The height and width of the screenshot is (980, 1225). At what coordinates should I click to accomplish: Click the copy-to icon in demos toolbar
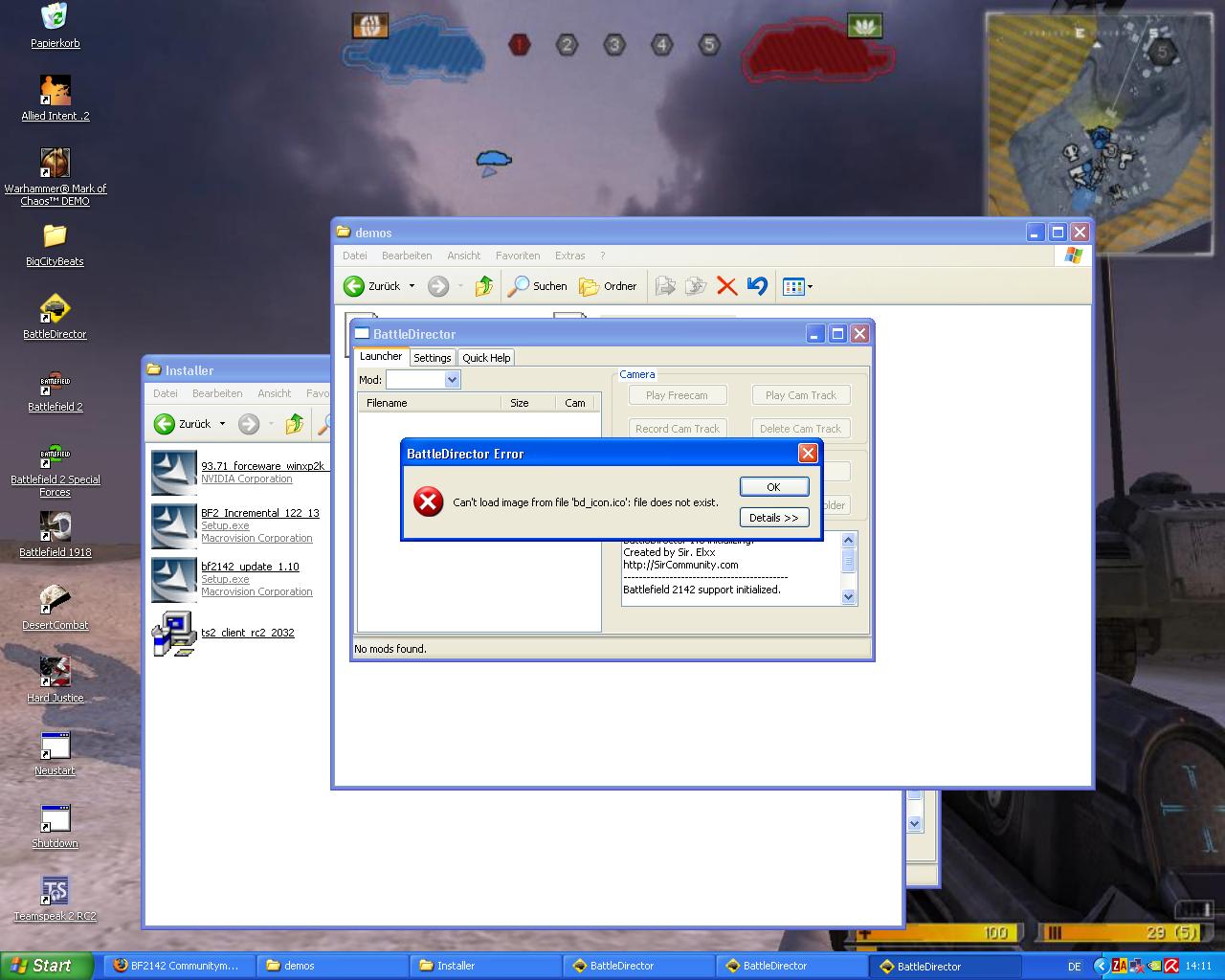pyautogui.click(x=696, y=285)
